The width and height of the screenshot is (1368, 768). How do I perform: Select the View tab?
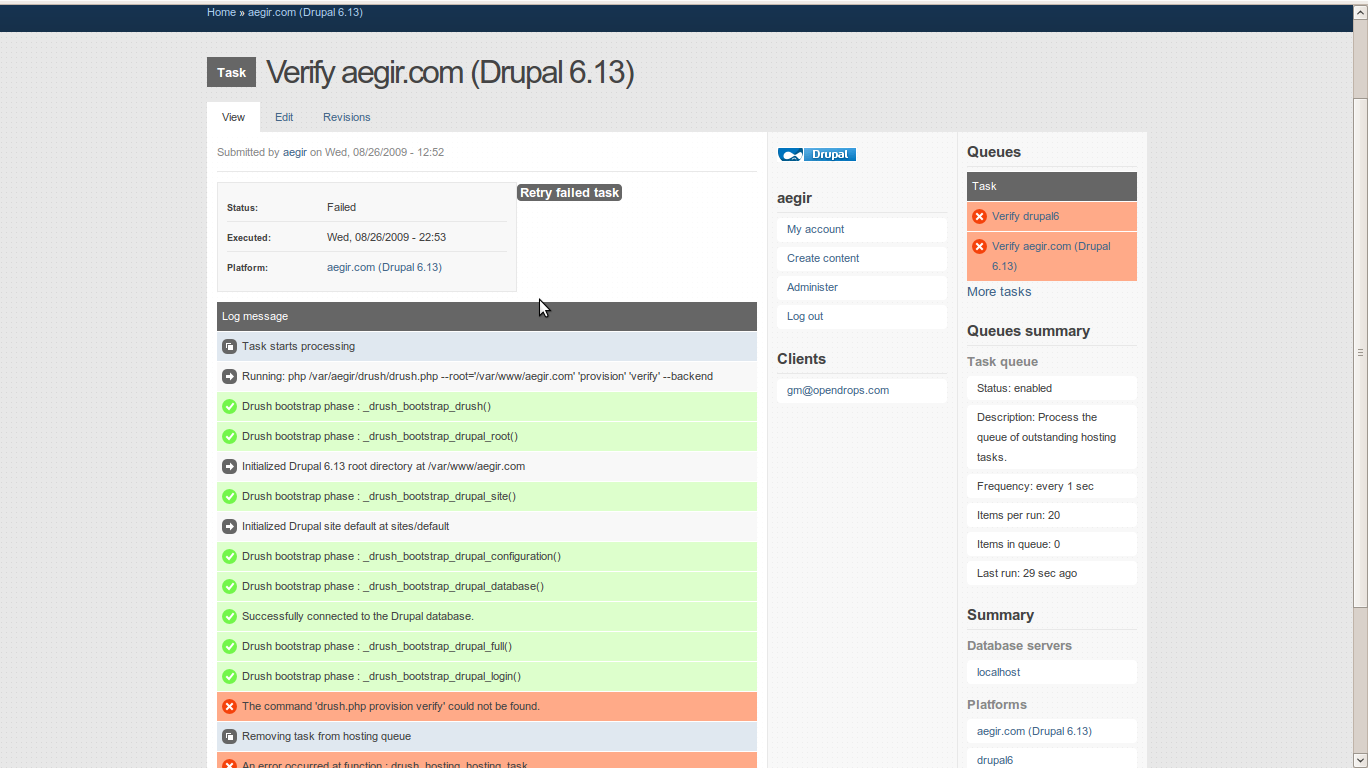pos(233,117)
